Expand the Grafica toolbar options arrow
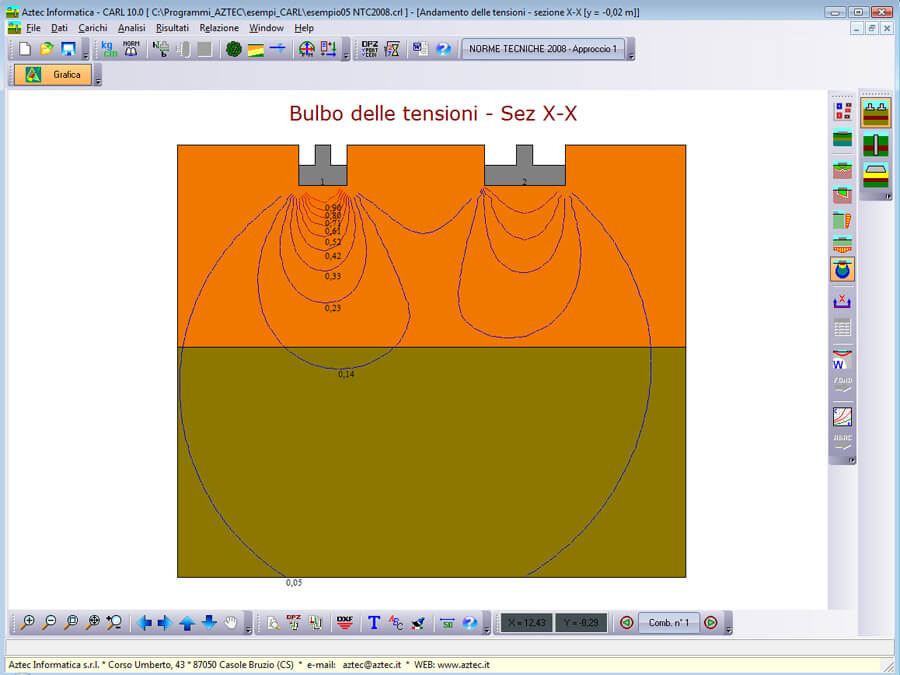 [x=98, y=79]
